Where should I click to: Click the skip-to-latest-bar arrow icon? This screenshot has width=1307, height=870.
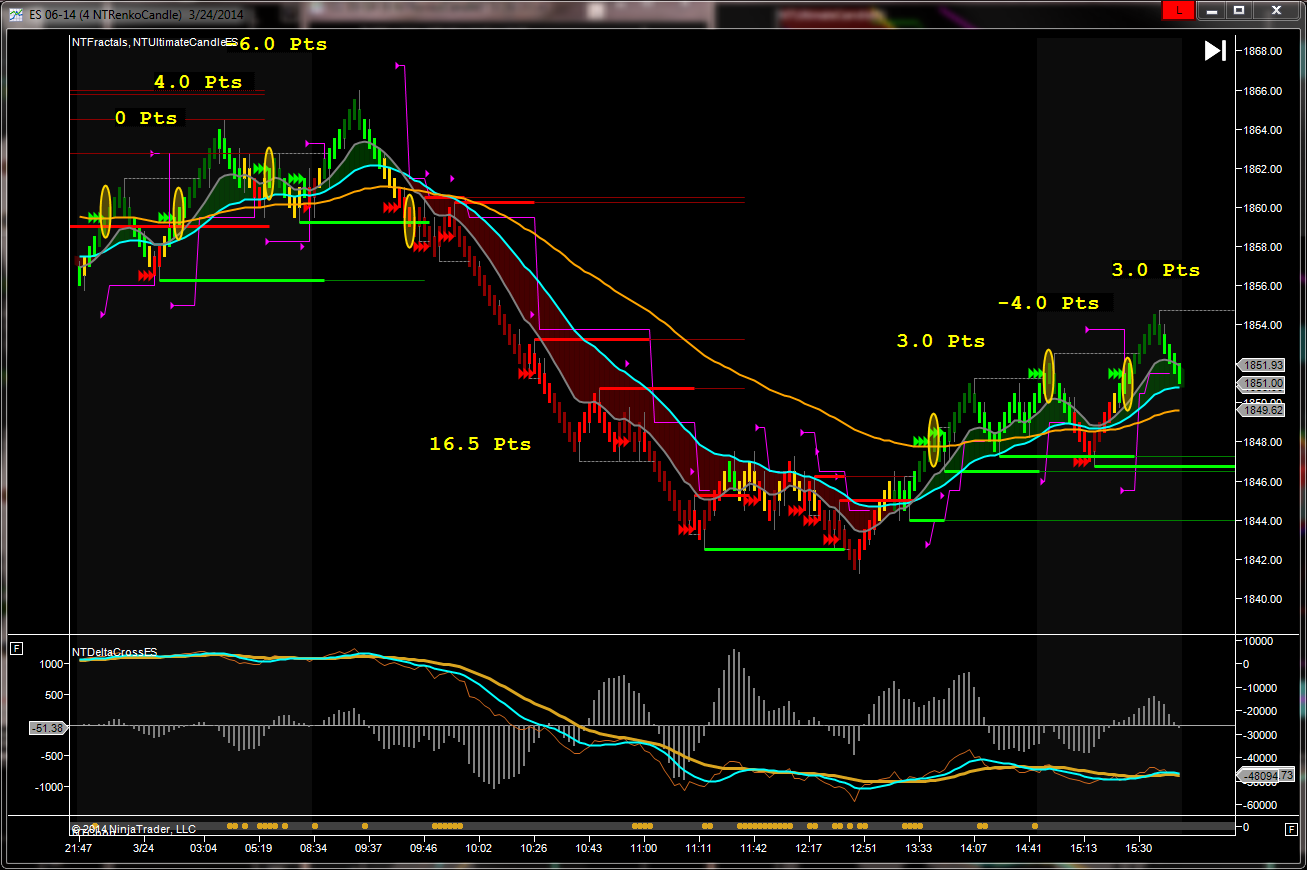(x=1215, y=51)
